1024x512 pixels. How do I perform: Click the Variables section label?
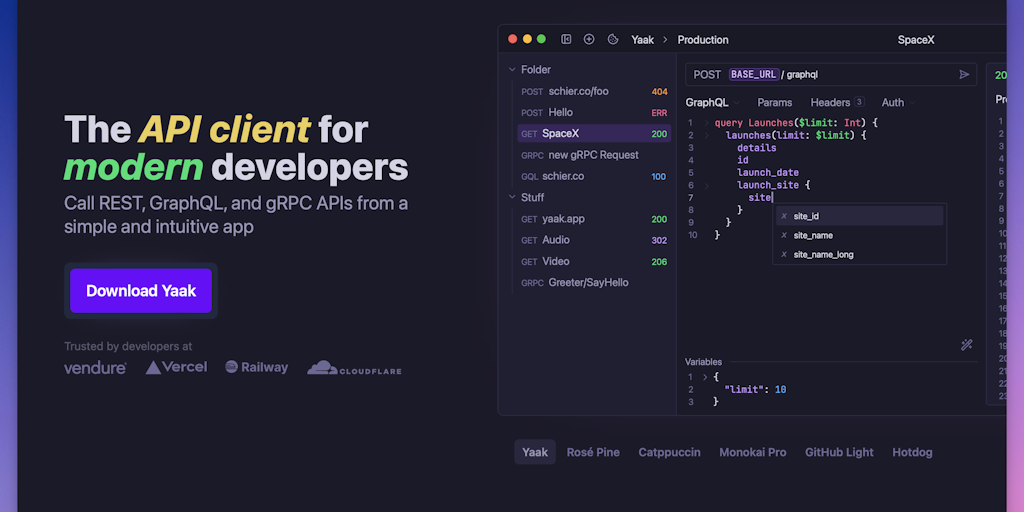(703, 362)
